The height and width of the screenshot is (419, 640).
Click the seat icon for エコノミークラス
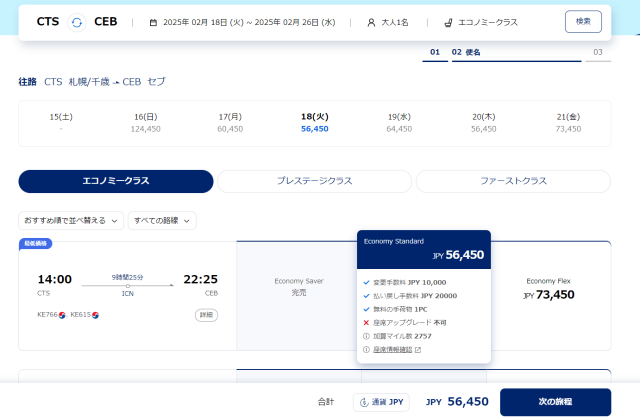pos(448,22)
